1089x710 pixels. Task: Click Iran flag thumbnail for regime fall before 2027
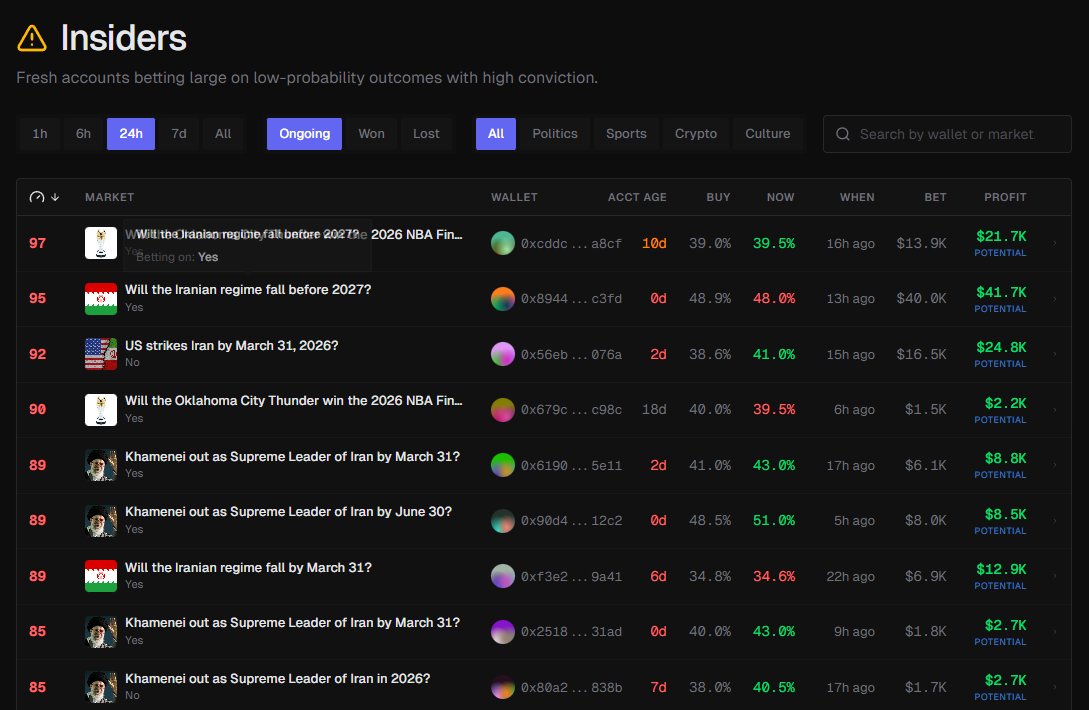[x=101, y=299]
